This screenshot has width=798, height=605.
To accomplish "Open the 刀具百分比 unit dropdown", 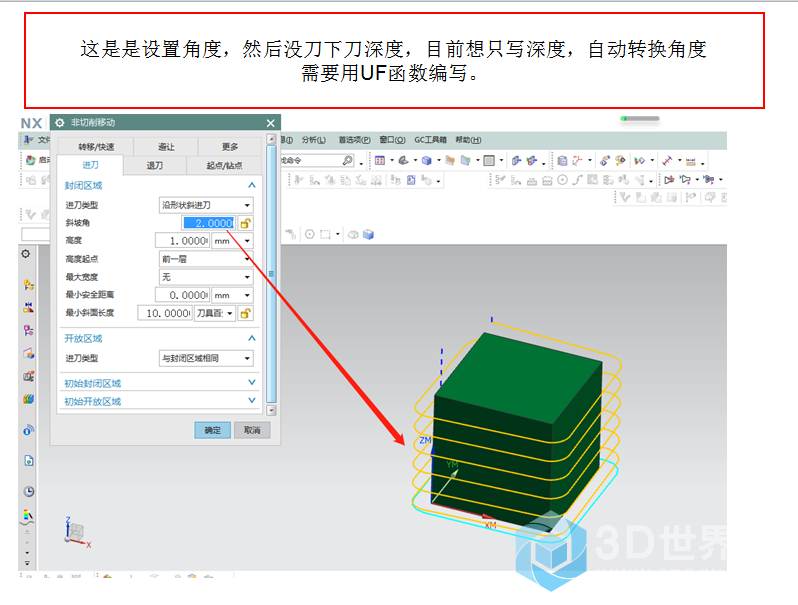I will click(x=215, y=313).
